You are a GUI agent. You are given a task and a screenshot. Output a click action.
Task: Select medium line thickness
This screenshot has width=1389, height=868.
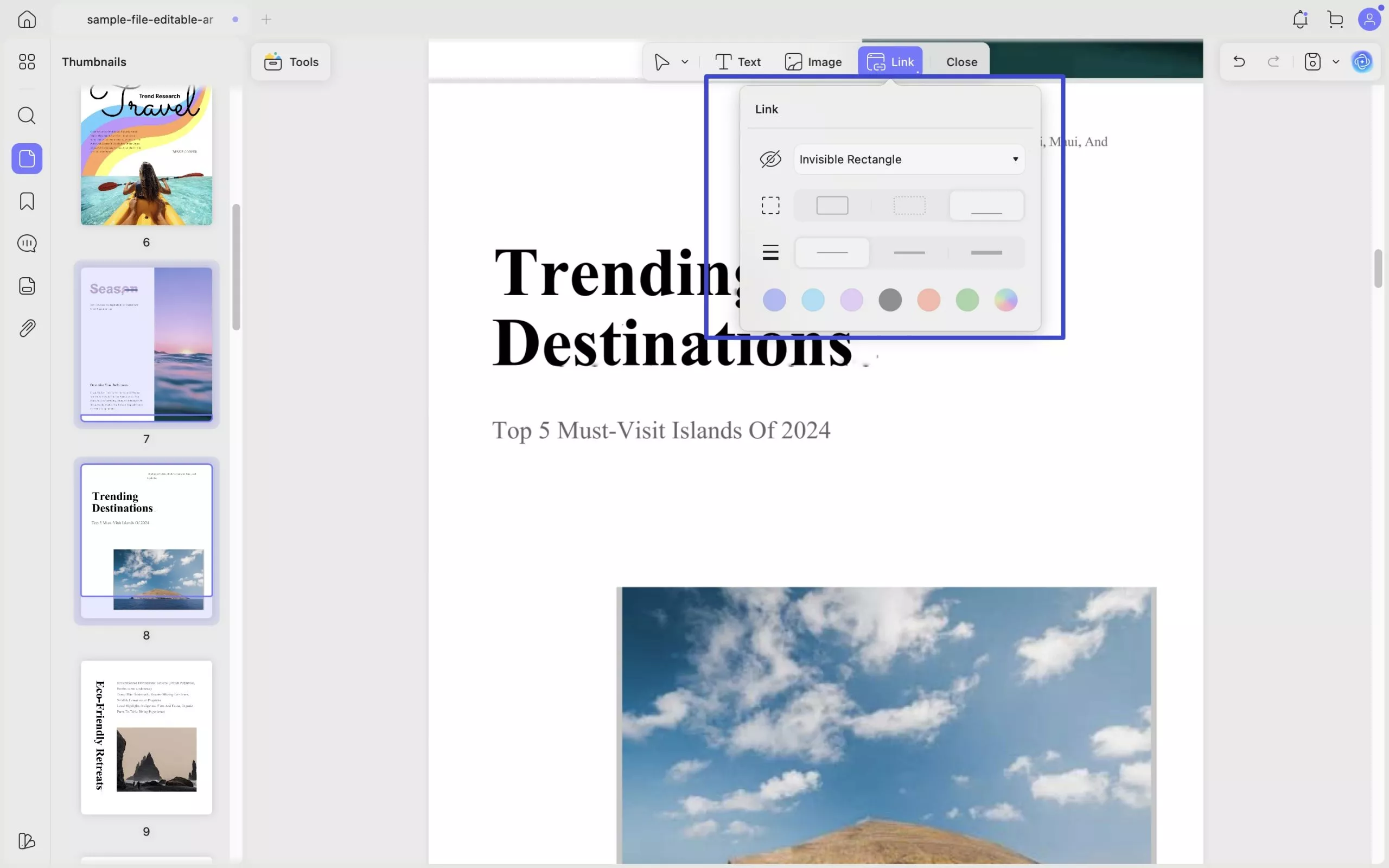click(x=910, y=253)
